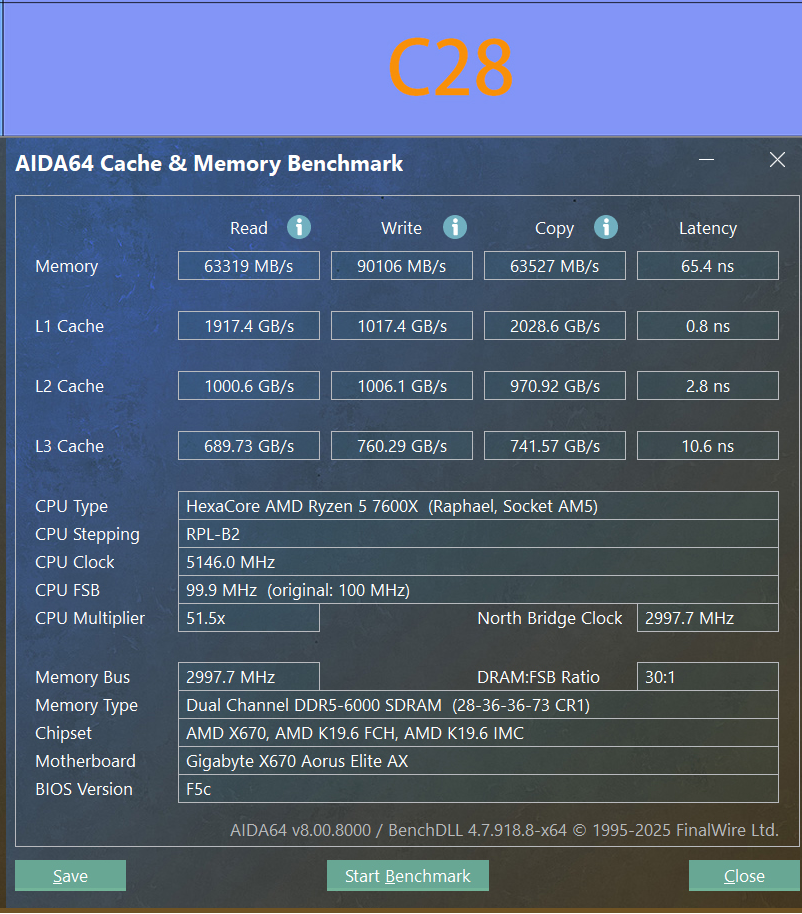Select L2 Cache latency 2.8 ns
The image size is (802, 914).
tap(708, 386)
